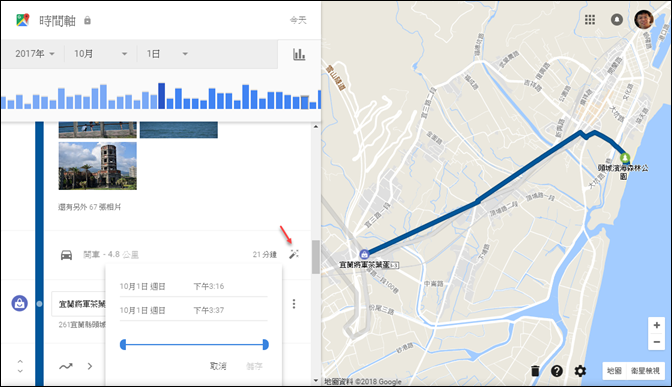Click the 宜蘭將軍茶葉蛋 place name field
Image resolution: width=672 pixels, height=387 pixels.
[79, 304]
